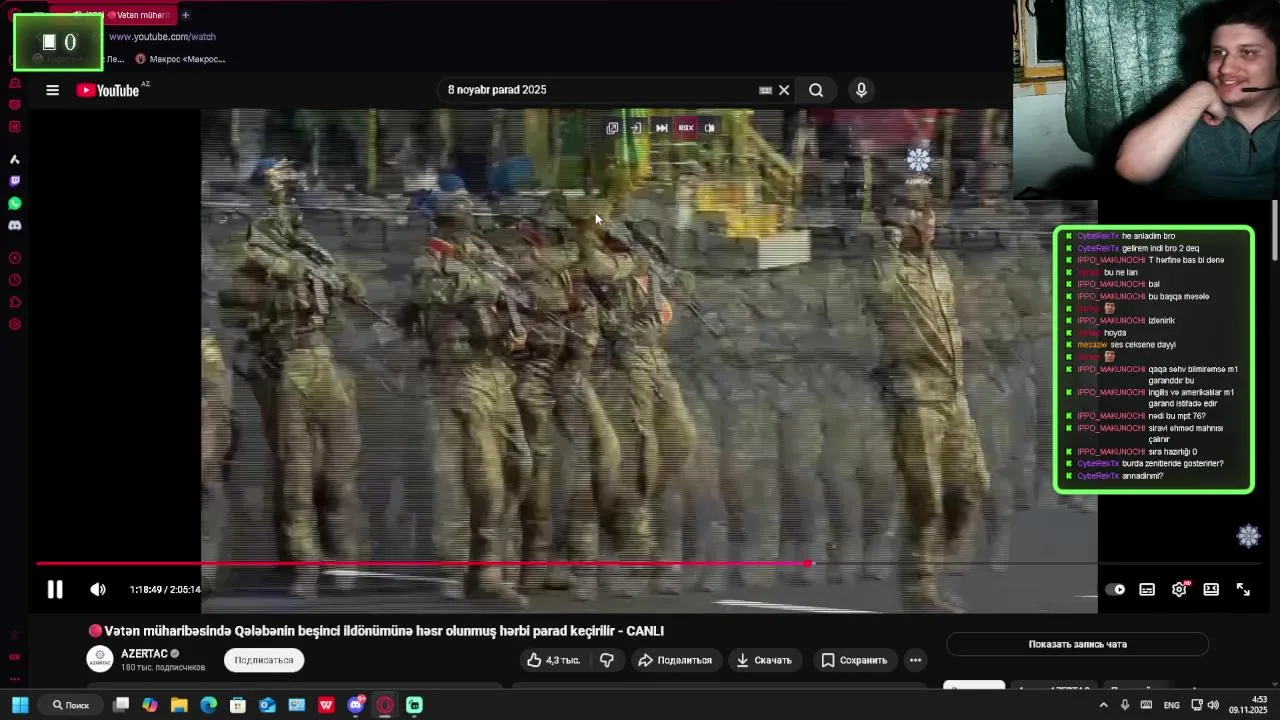Toggle video subtitles button
Viewport: 1280px width, 720px height.
[x=1147, y=590]
